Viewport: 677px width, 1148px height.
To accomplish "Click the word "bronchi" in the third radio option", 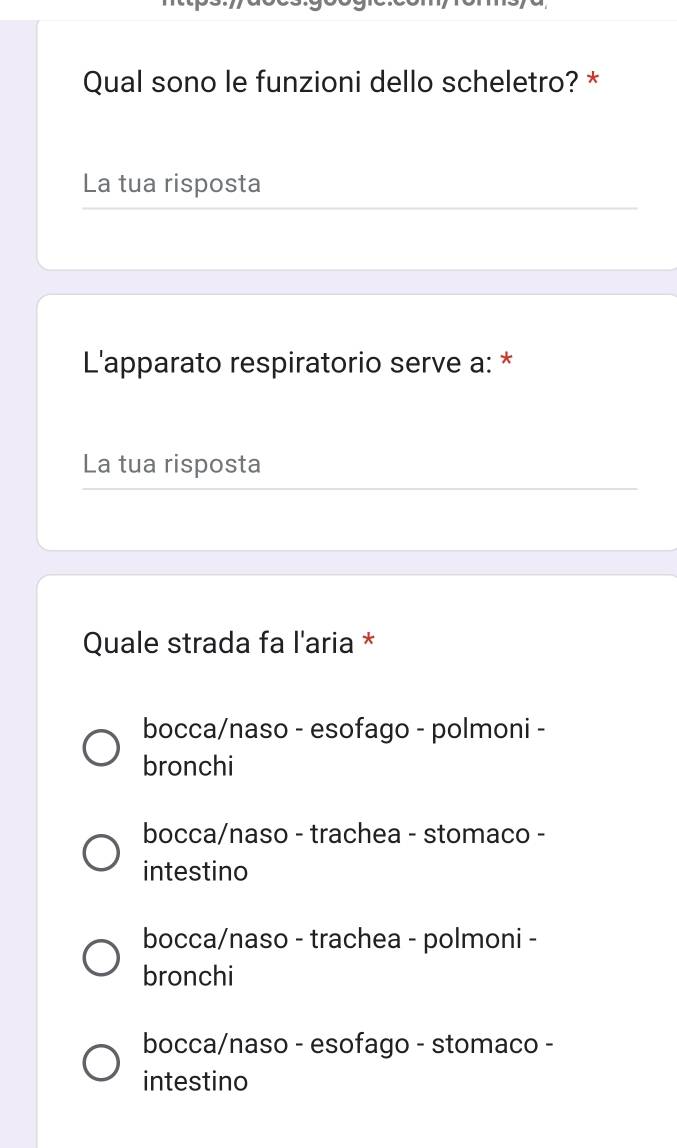I will tap(188, 976).
